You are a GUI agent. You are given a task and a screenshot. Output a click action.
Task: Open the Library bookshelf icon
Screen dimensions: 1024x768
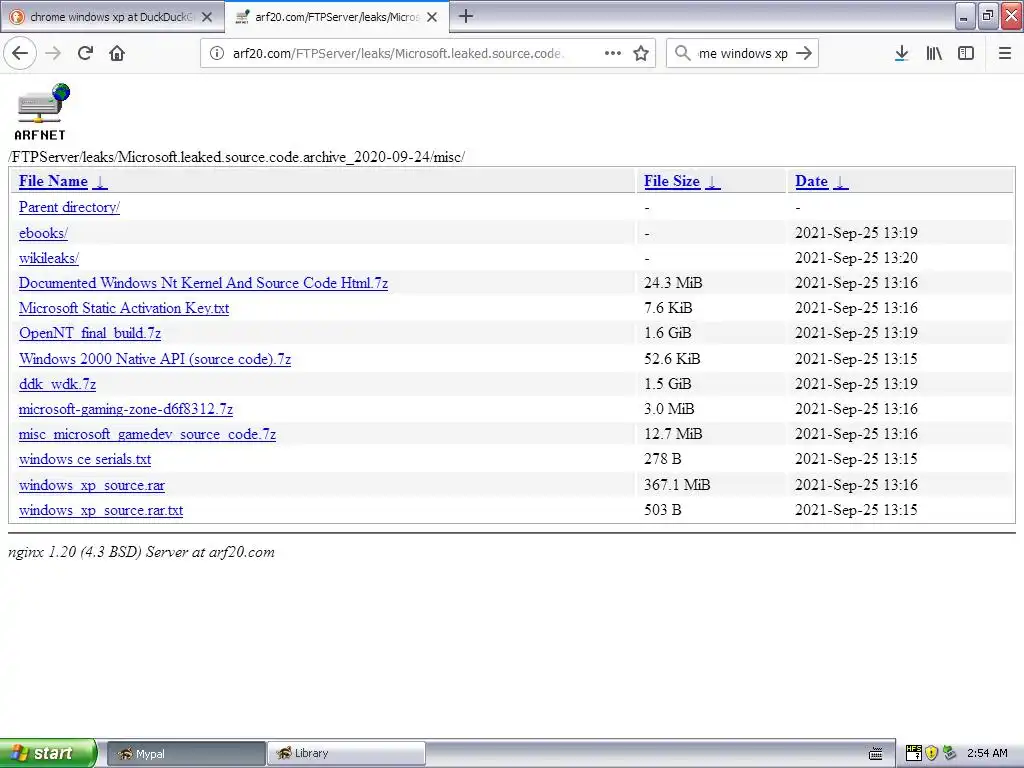click(x=934, y=53)
